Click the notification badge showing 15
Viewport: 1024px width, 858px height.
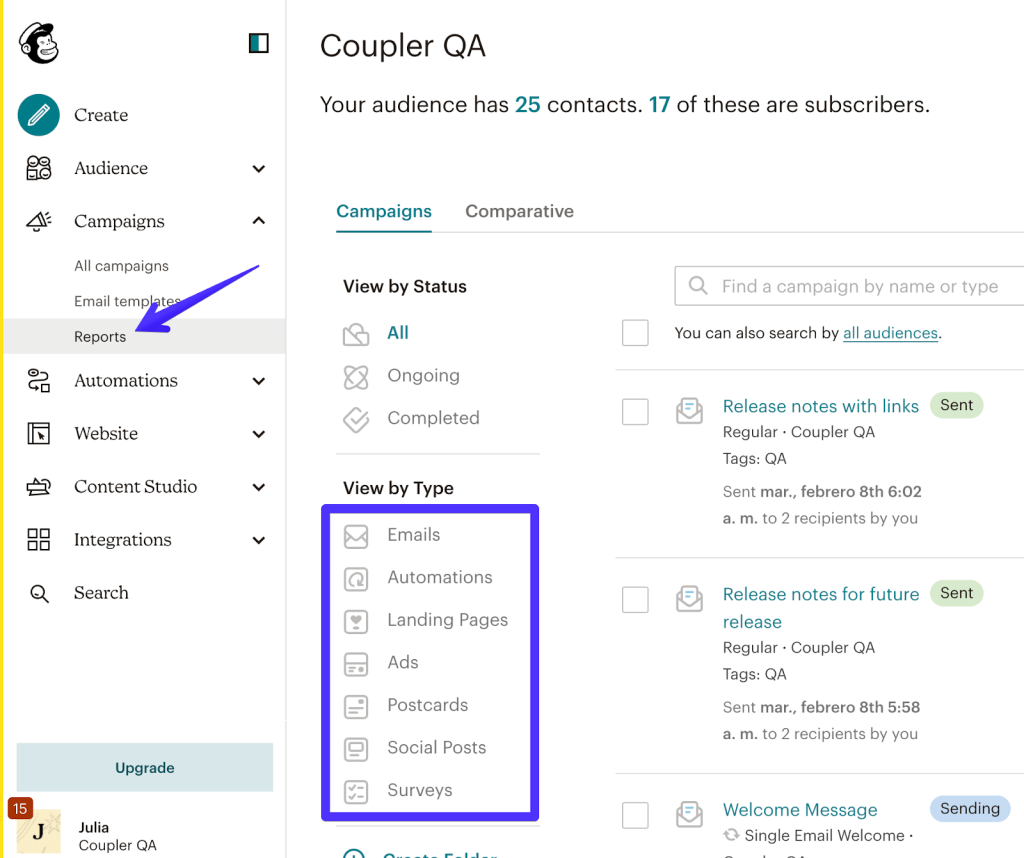pos(20,807)
